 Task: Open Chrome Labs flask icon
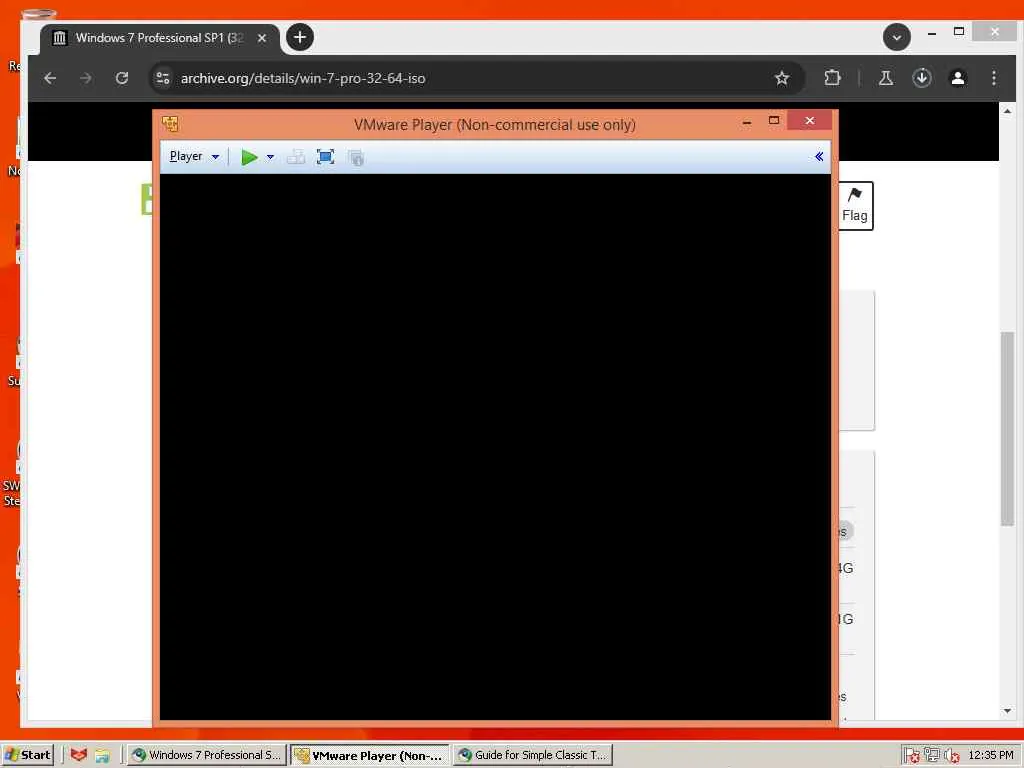pyautogui.click(x=886, y=78)
